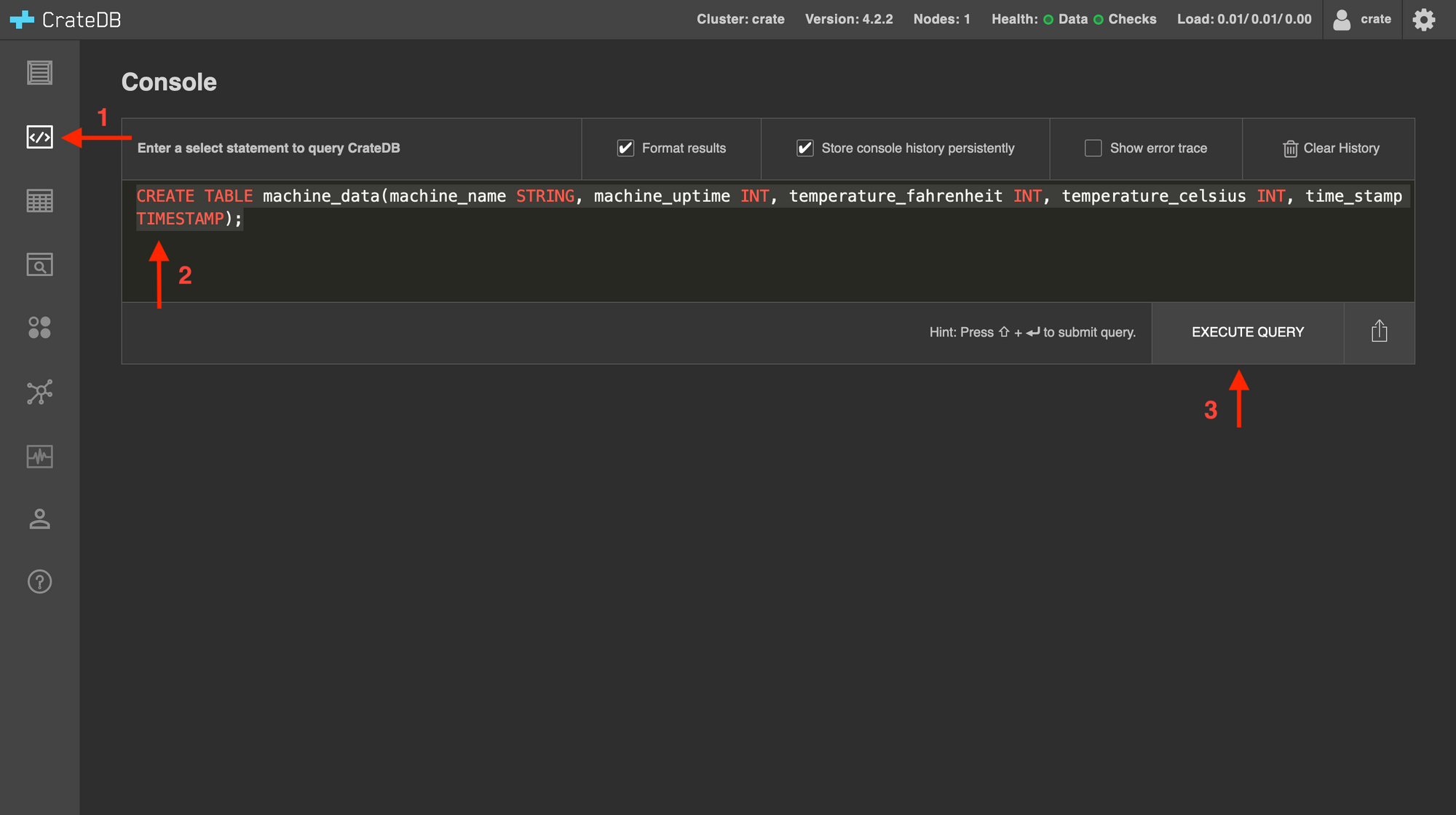Click the Clear History button
The width and height of the screenshot is (1456, 815).
pos(1331,147)
